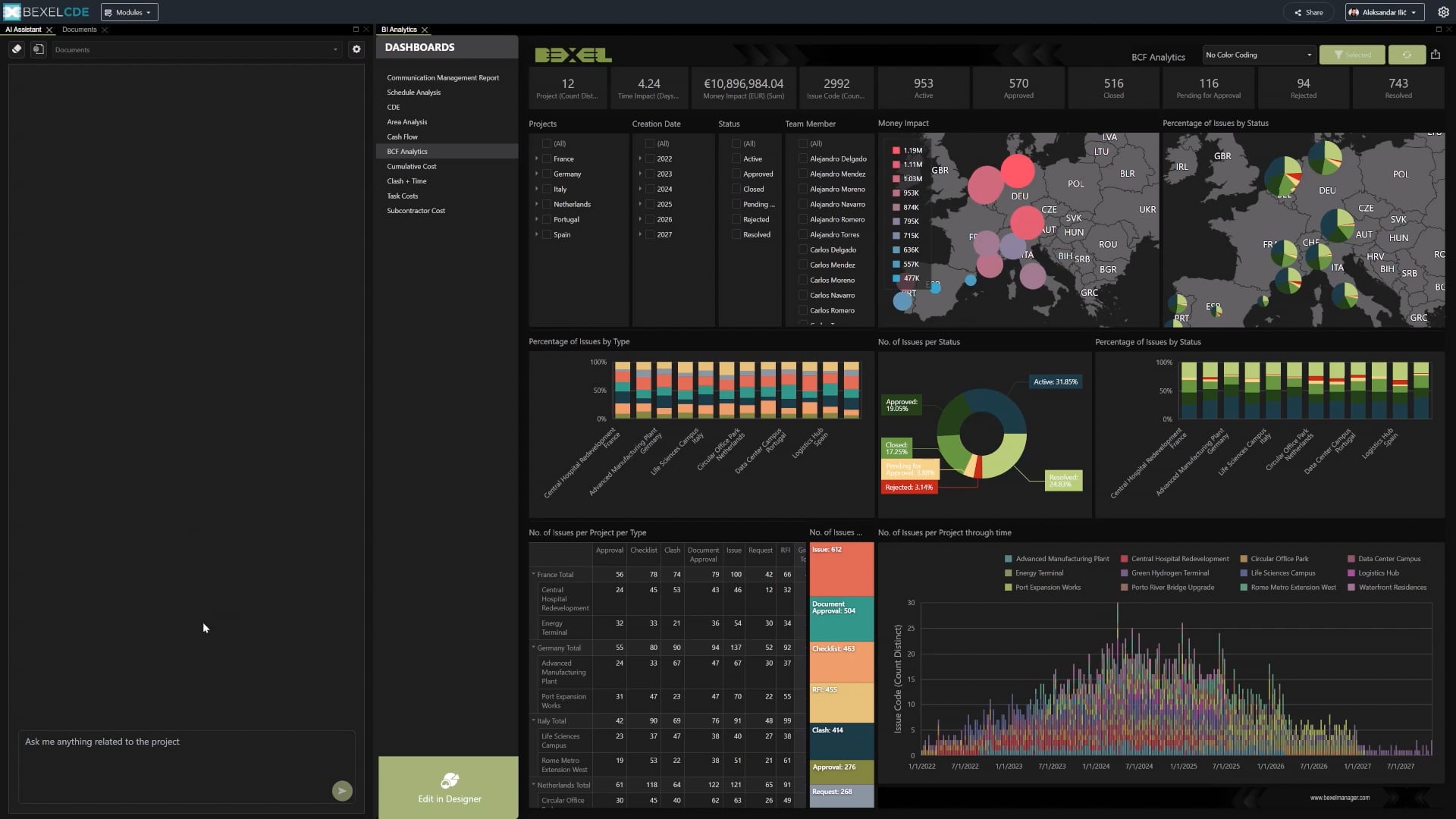Check the Germany project checkbox
Screen dimensions: 1456x819
[x=547, y=174]
